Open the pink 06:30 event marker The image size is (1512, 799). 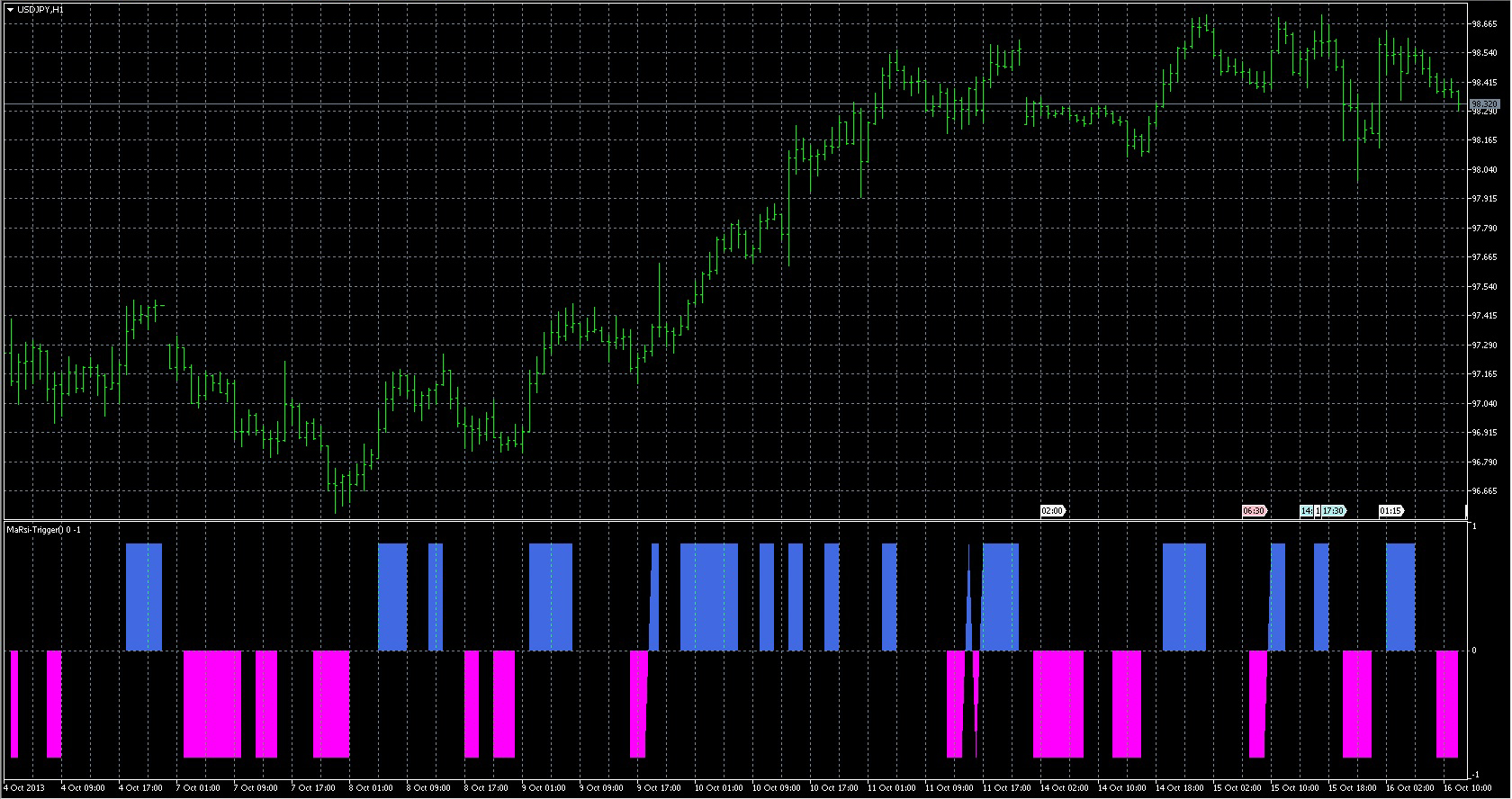click(x=1254, y=511)
